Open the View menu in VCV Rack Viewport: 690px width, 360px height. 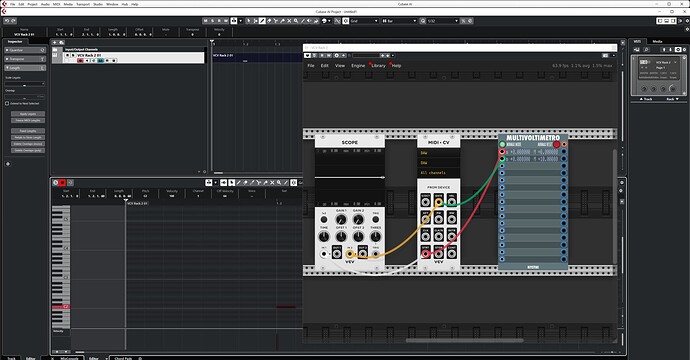click(340, 66)
